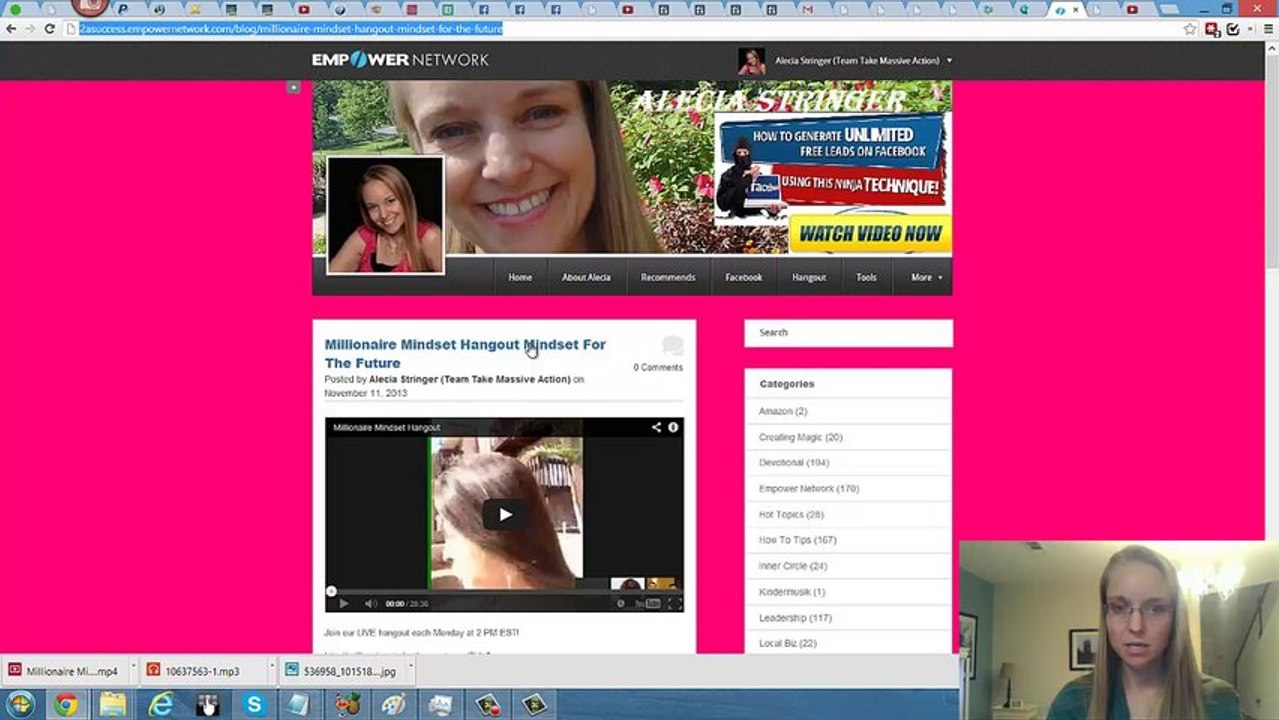Mute the video with the speaker icon
Image resolution: width=1279 pixels, height=720 pixels.
tap(370, 603)
